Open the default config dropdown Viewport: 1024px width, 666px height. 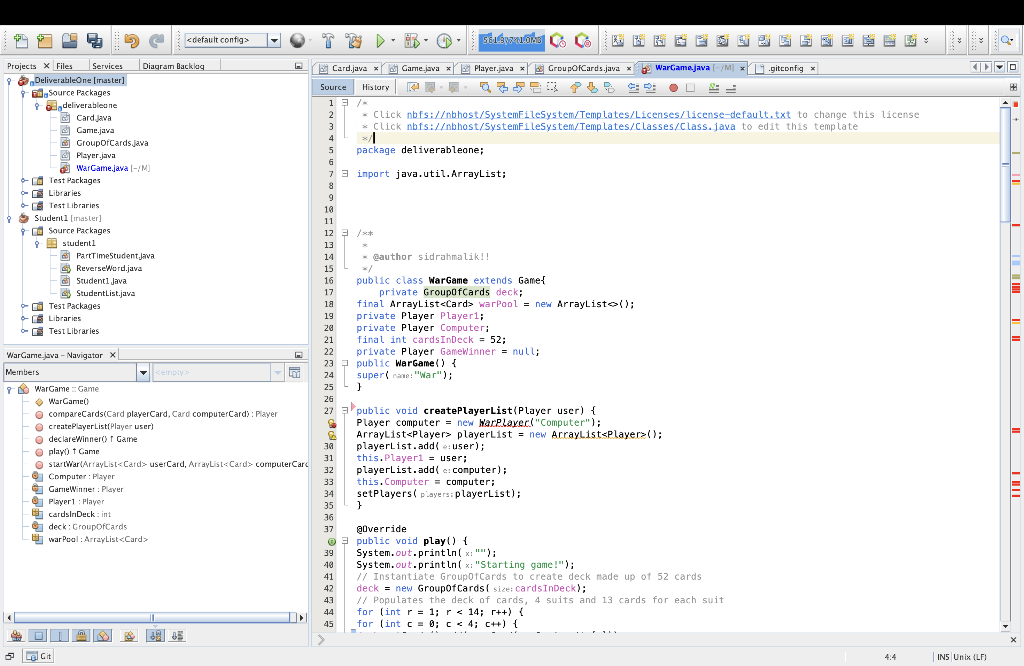point(274,41)
